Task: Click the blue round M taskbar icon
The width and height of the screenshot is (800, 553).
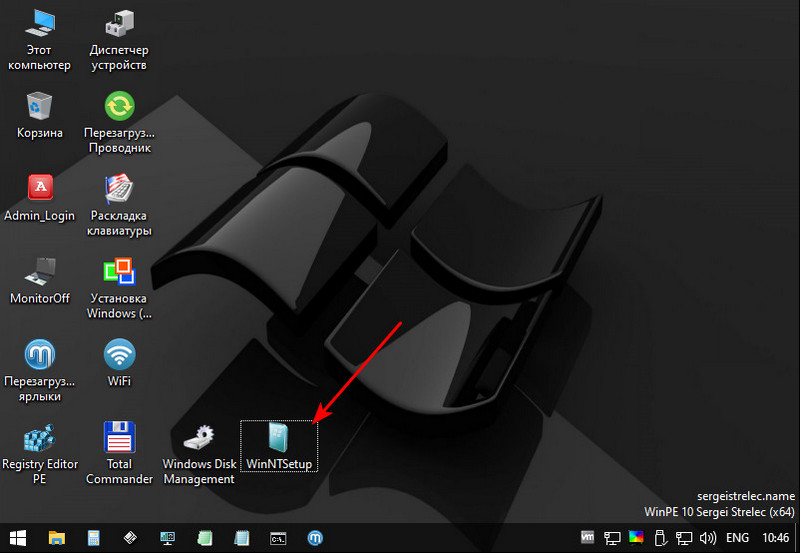Action: point(315,538)
